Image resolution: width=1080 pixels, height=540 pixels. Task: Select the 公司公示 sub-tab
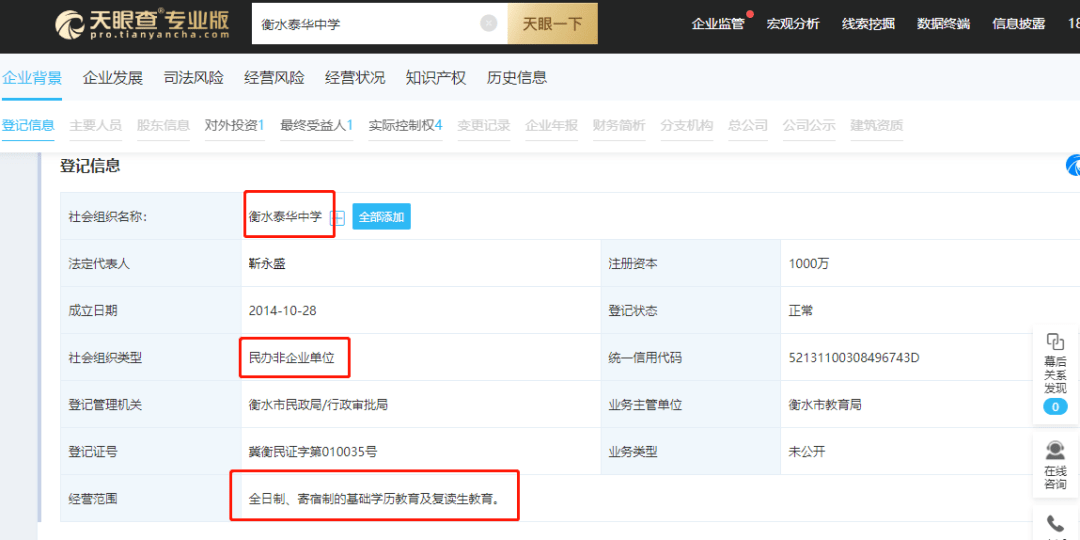[809, 125]
